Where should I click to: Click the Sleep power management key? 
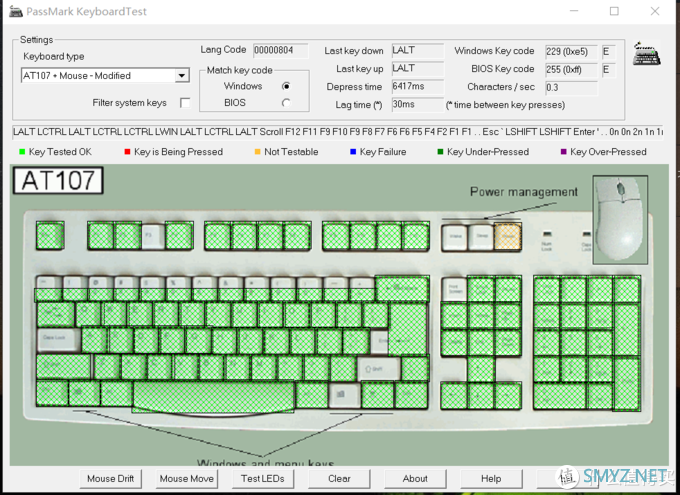481,237
